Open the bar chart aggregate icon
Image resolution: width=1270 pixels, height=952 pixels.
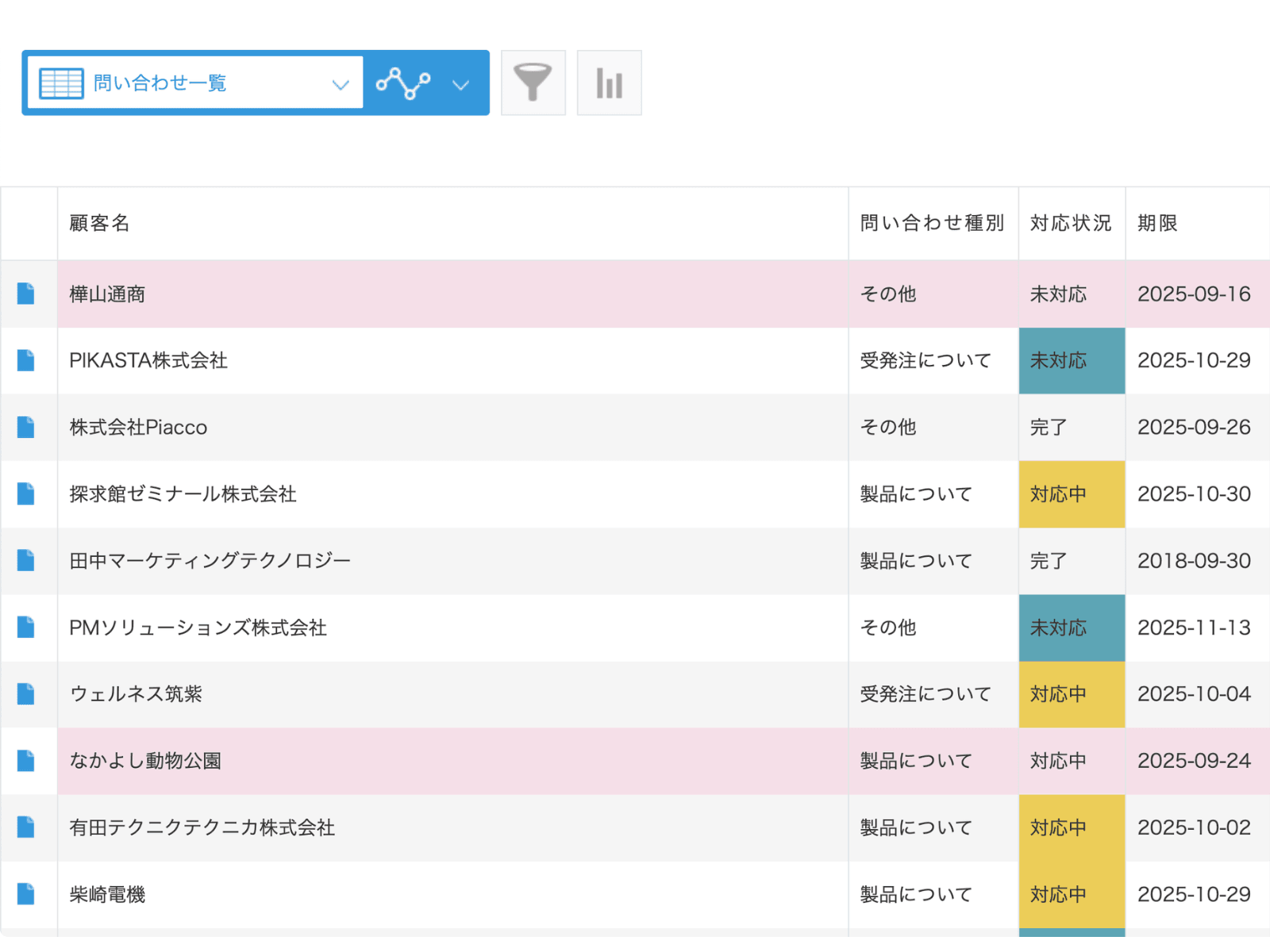610,83
